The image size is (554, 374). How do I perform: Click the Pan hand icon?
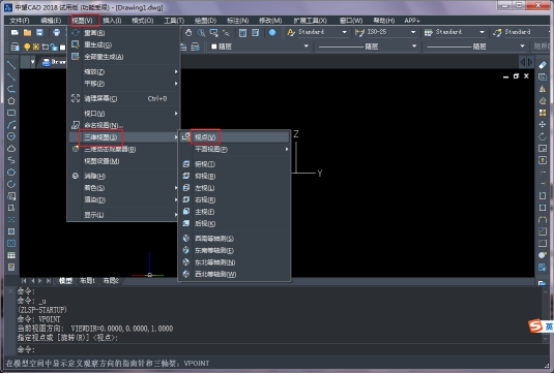point(189,33)
